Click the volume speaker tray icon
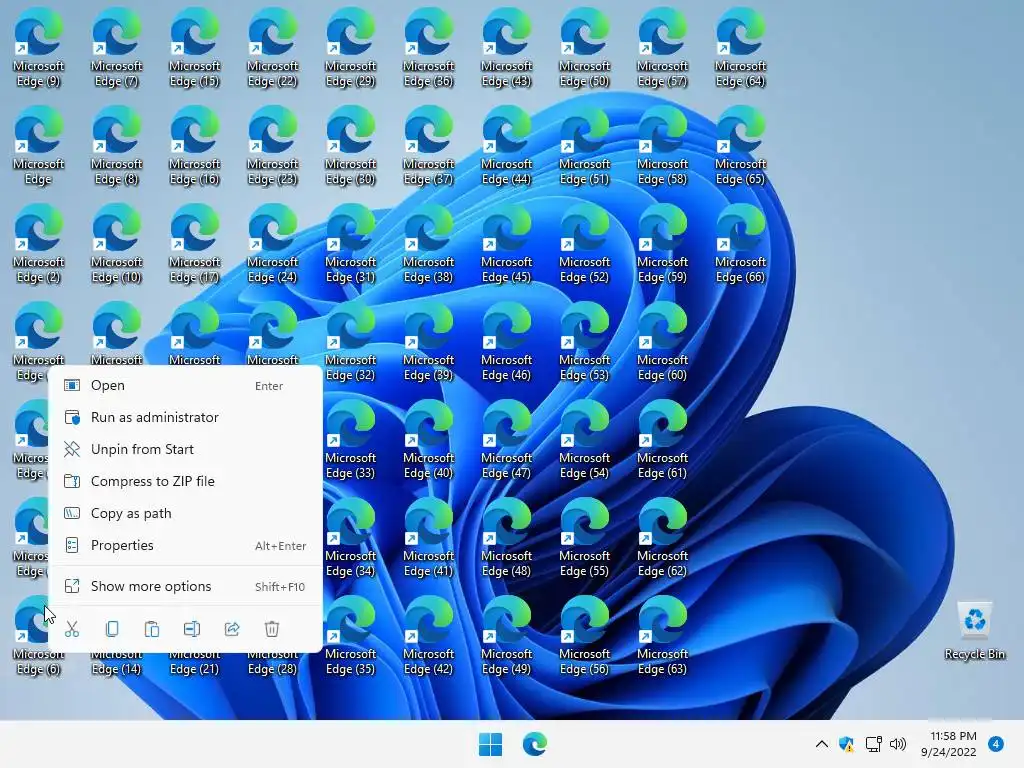This screenshot has width=1024, height=768. [899, 744]
